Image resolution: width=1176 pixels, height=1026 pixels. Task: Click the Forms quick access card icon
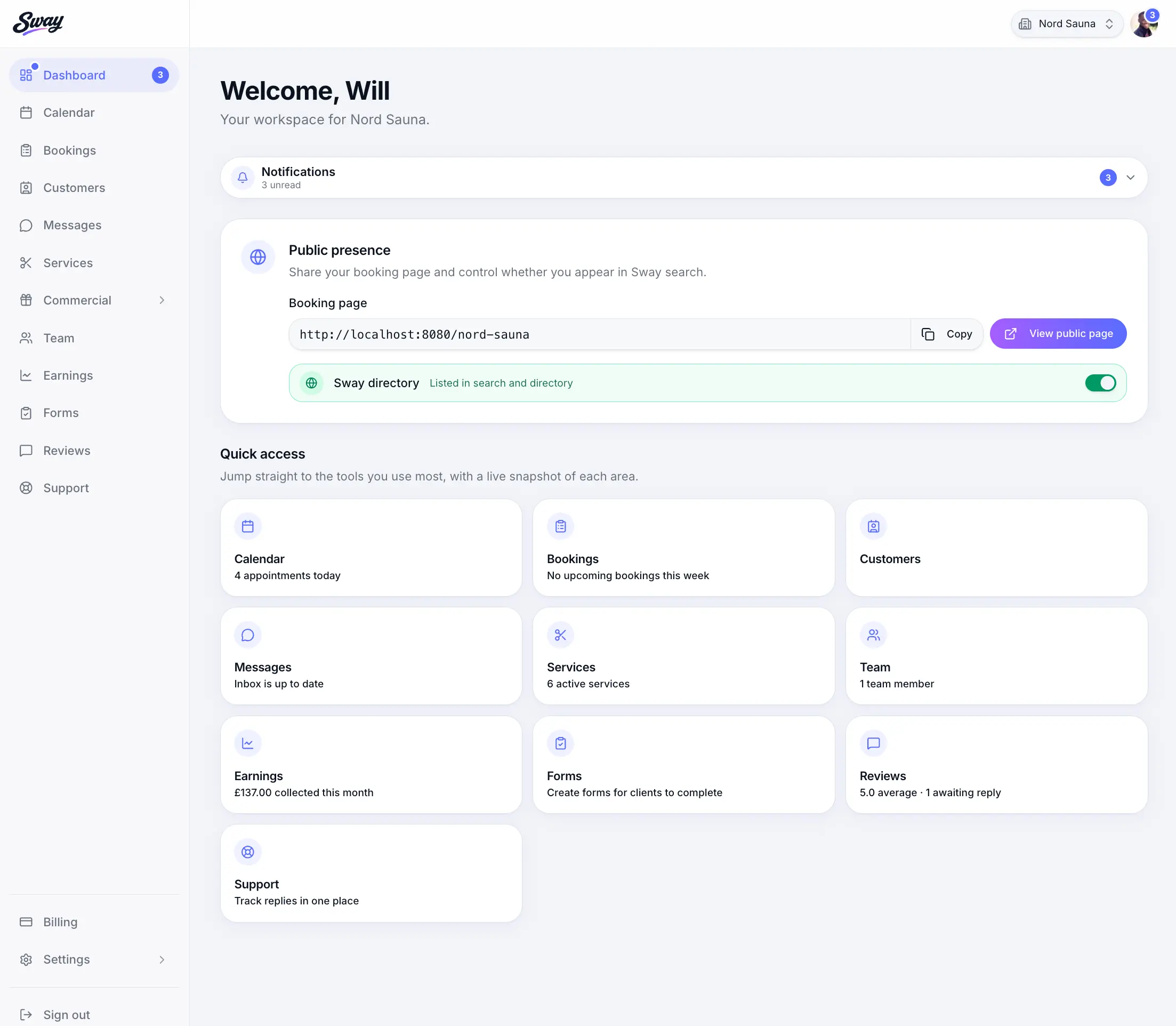click(560, 743)
